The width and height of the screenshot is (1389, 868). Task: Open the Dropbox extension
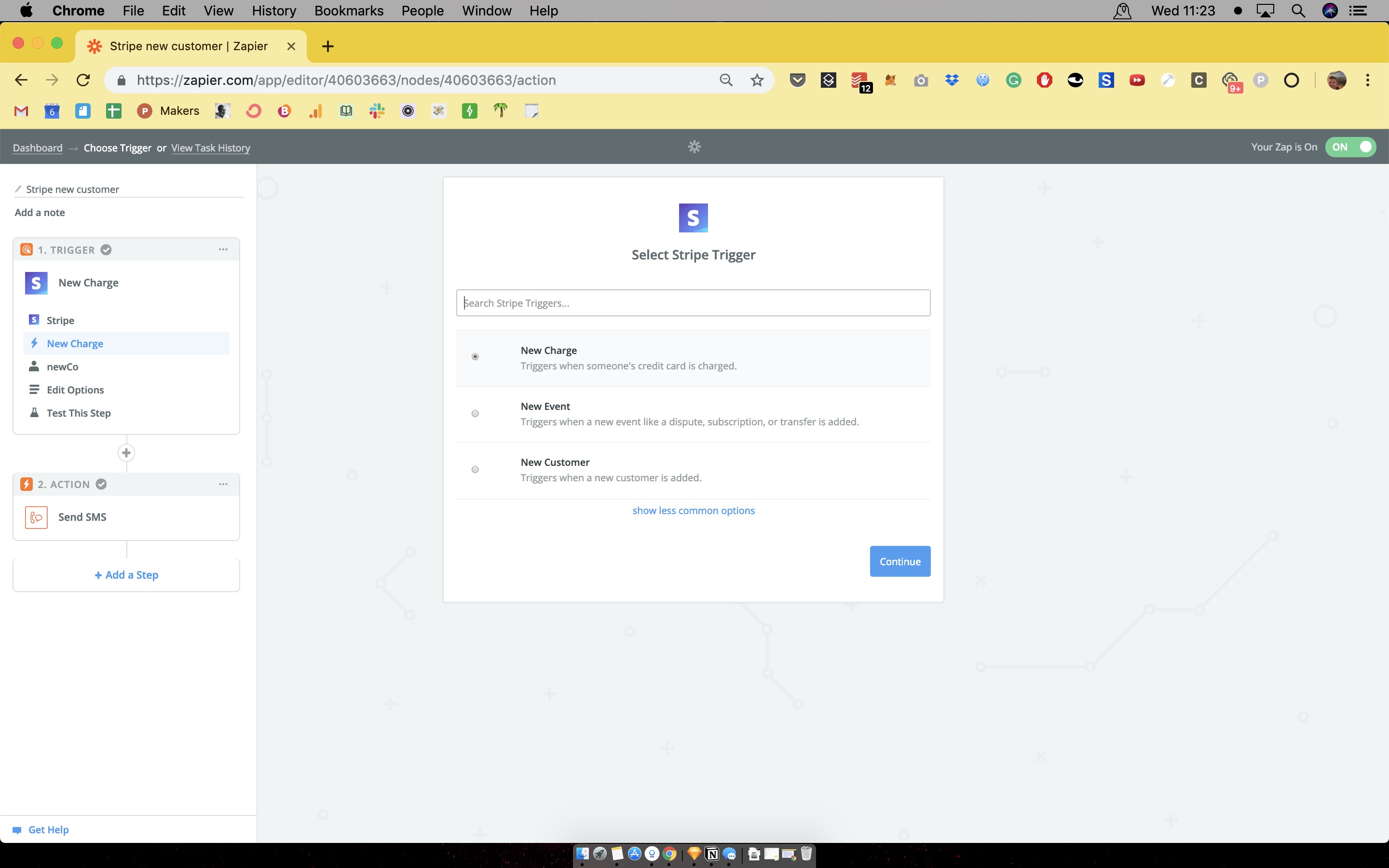click(x=952, y=80)
